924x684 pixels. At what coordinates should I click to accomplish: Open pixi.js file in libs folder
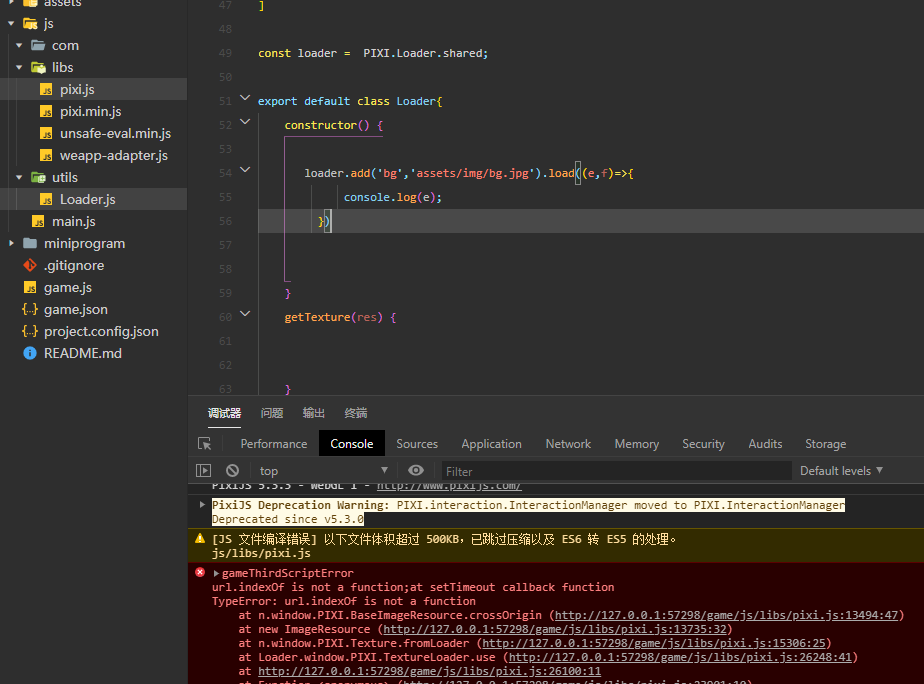point(77,90)
